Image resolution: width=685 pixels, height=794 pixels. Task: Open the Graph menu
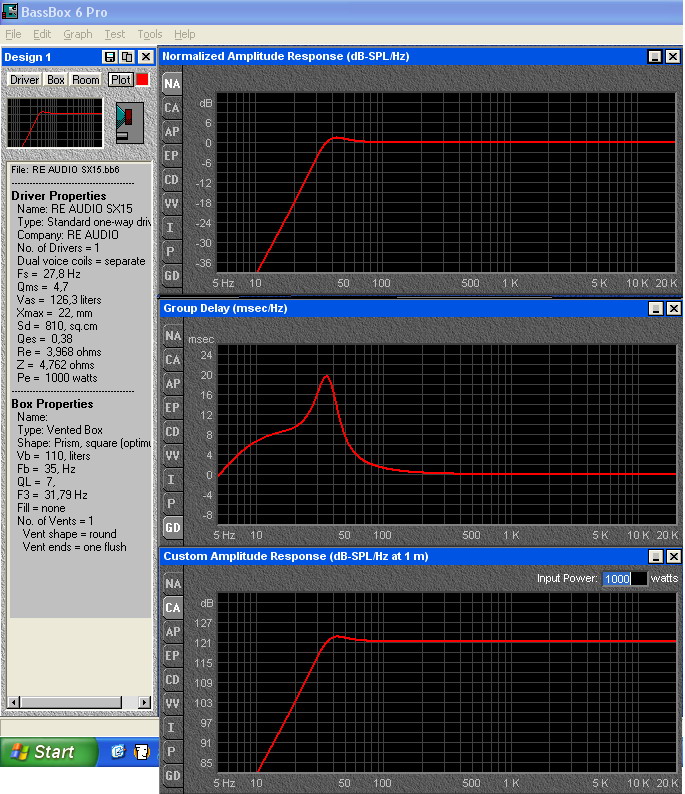(x=77, y=34)
